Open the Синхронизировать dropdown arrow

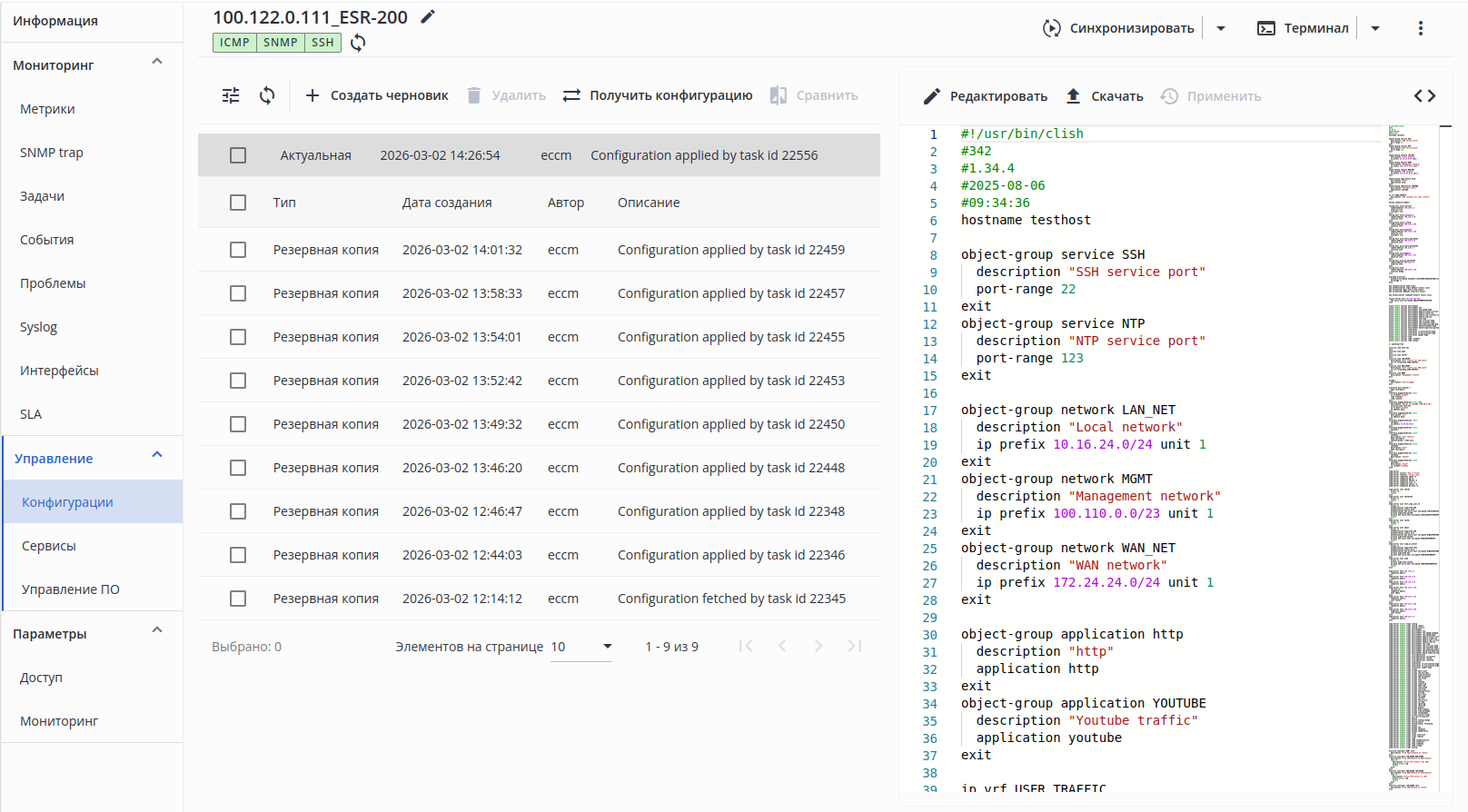coord(1221,28)
